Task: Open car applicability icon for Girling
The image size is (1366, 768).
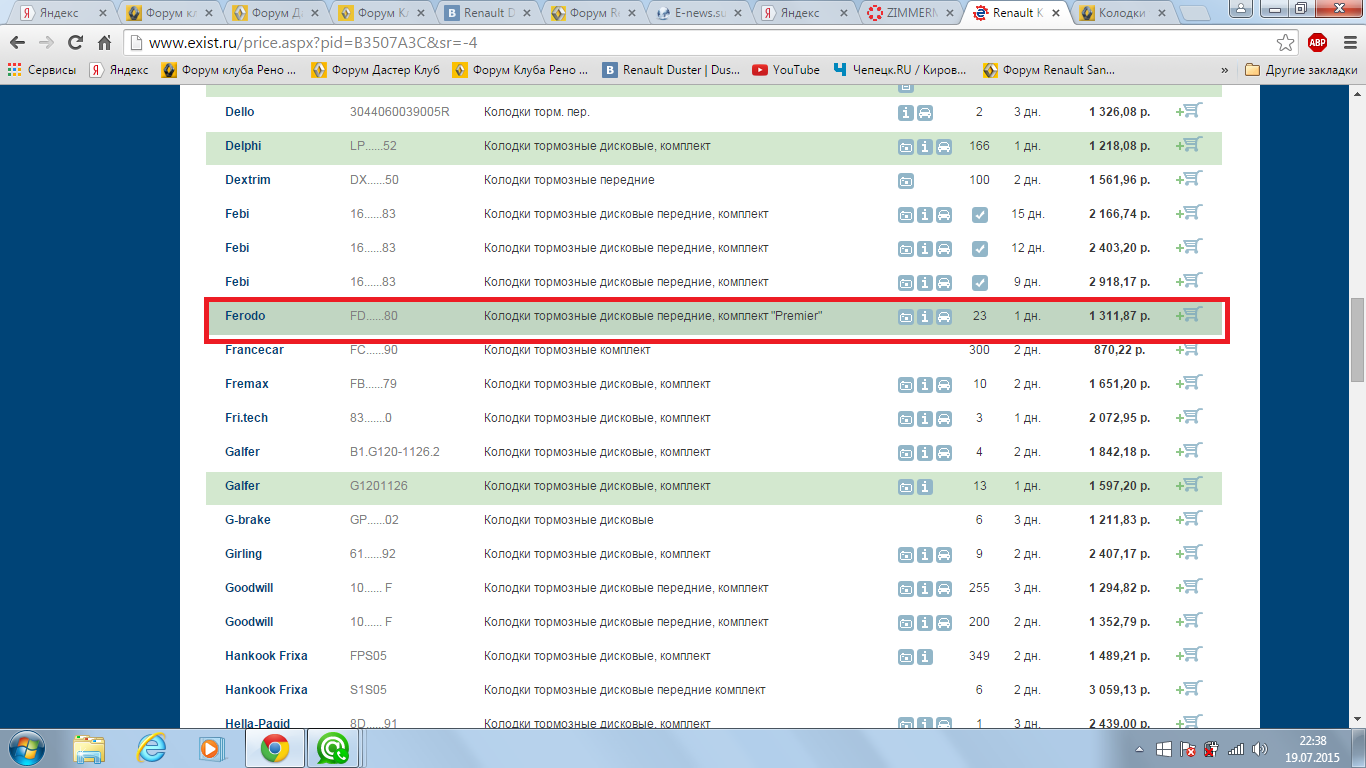Action: tap(944, 555)
